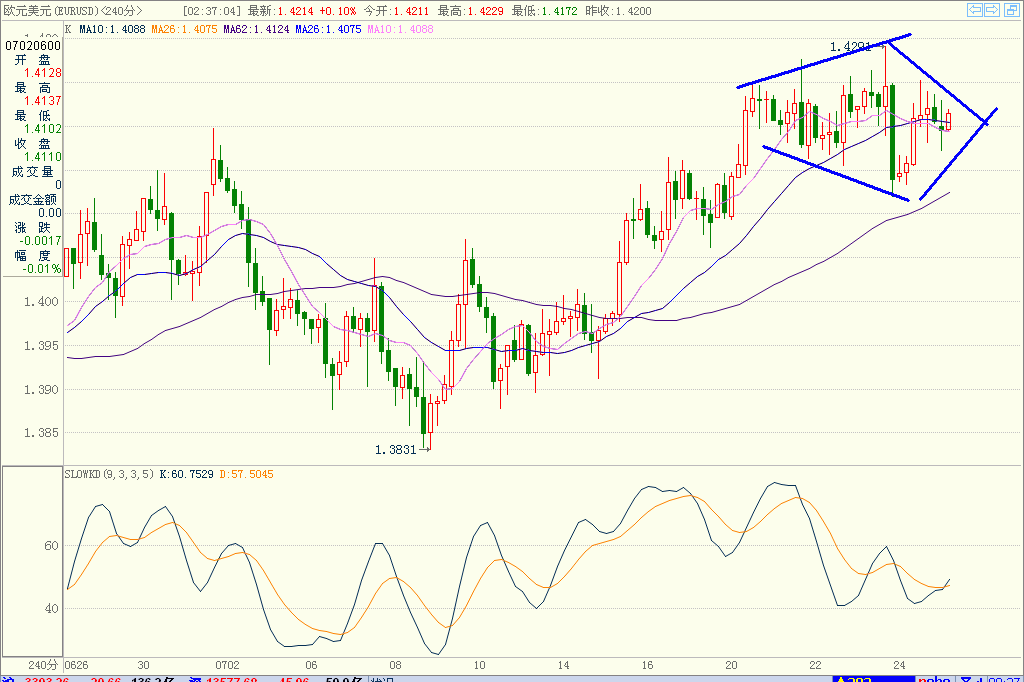Click the 1.400 price axis label
1024x682 pixels.
tap(41, 302)
